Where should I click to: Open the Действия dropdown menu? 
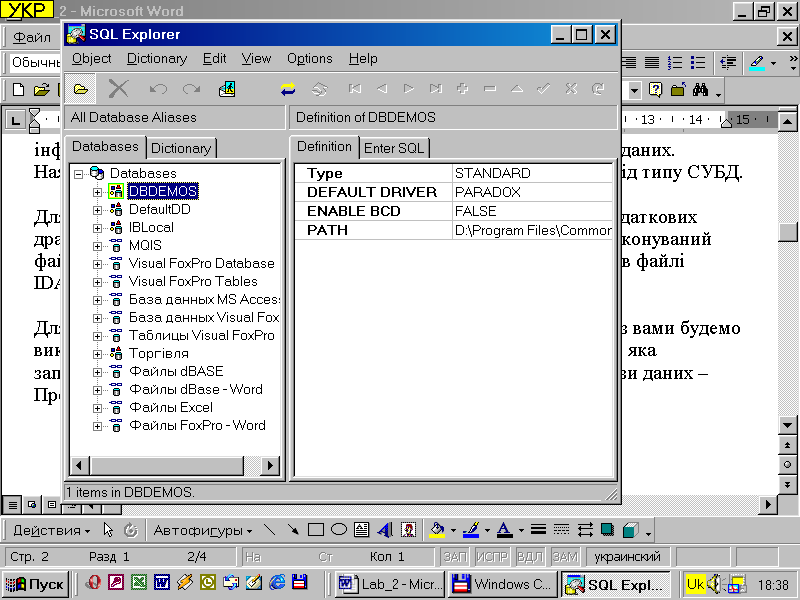(x=52, y=531)
